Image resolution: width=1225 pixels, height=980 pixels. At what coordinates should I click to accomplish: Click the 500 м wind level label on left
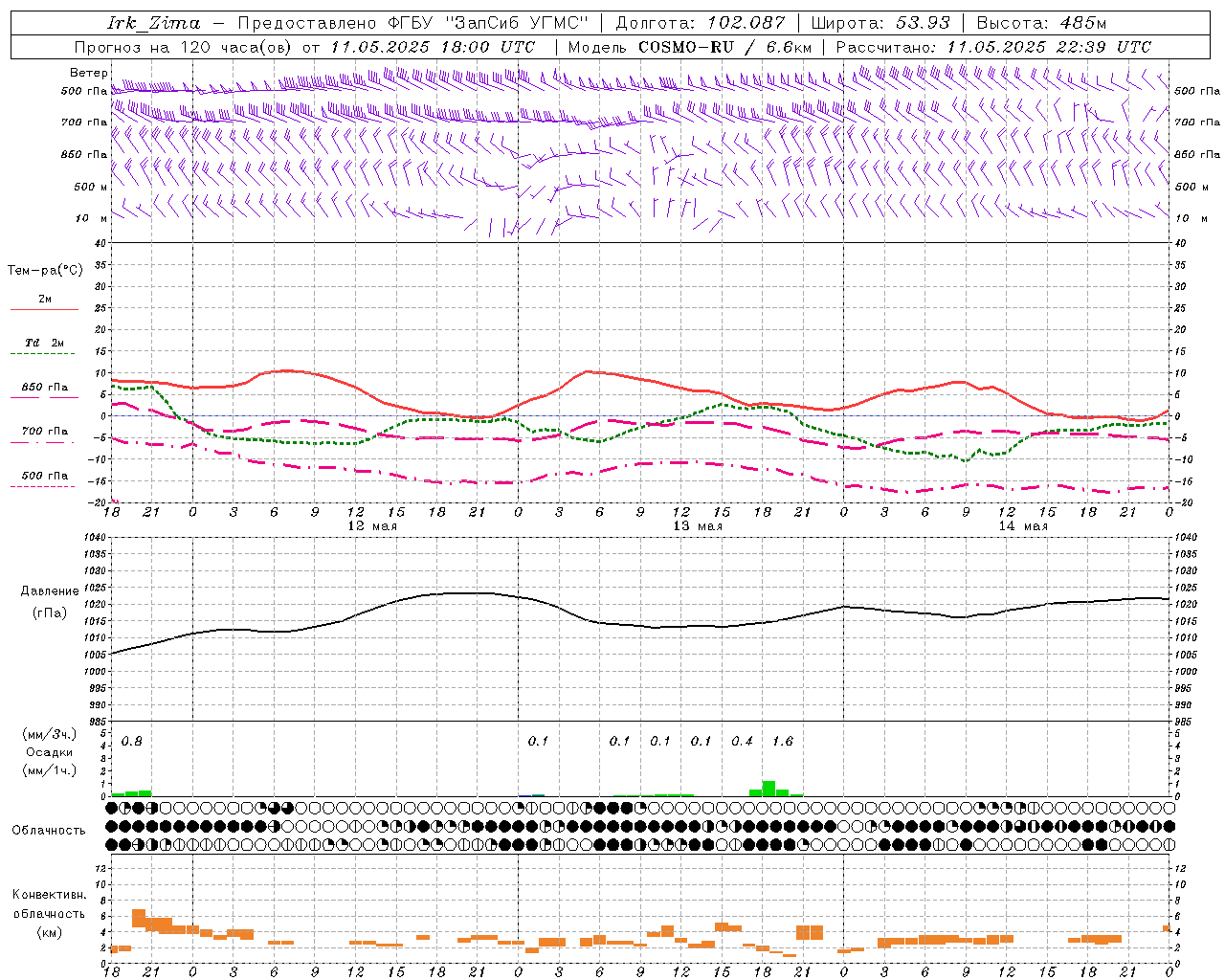(91, 187)
